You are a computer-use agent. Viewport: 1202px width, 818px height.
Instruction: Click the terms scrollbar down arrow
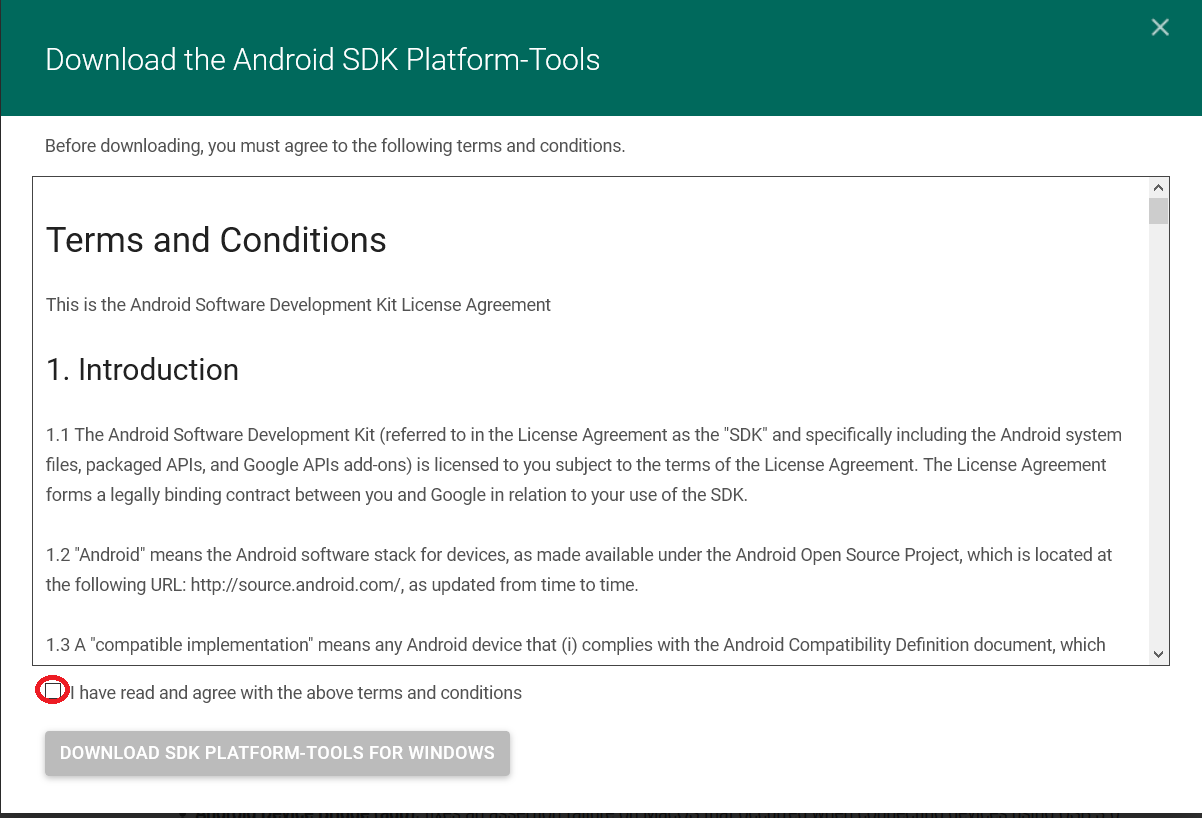coord(1159,654)
